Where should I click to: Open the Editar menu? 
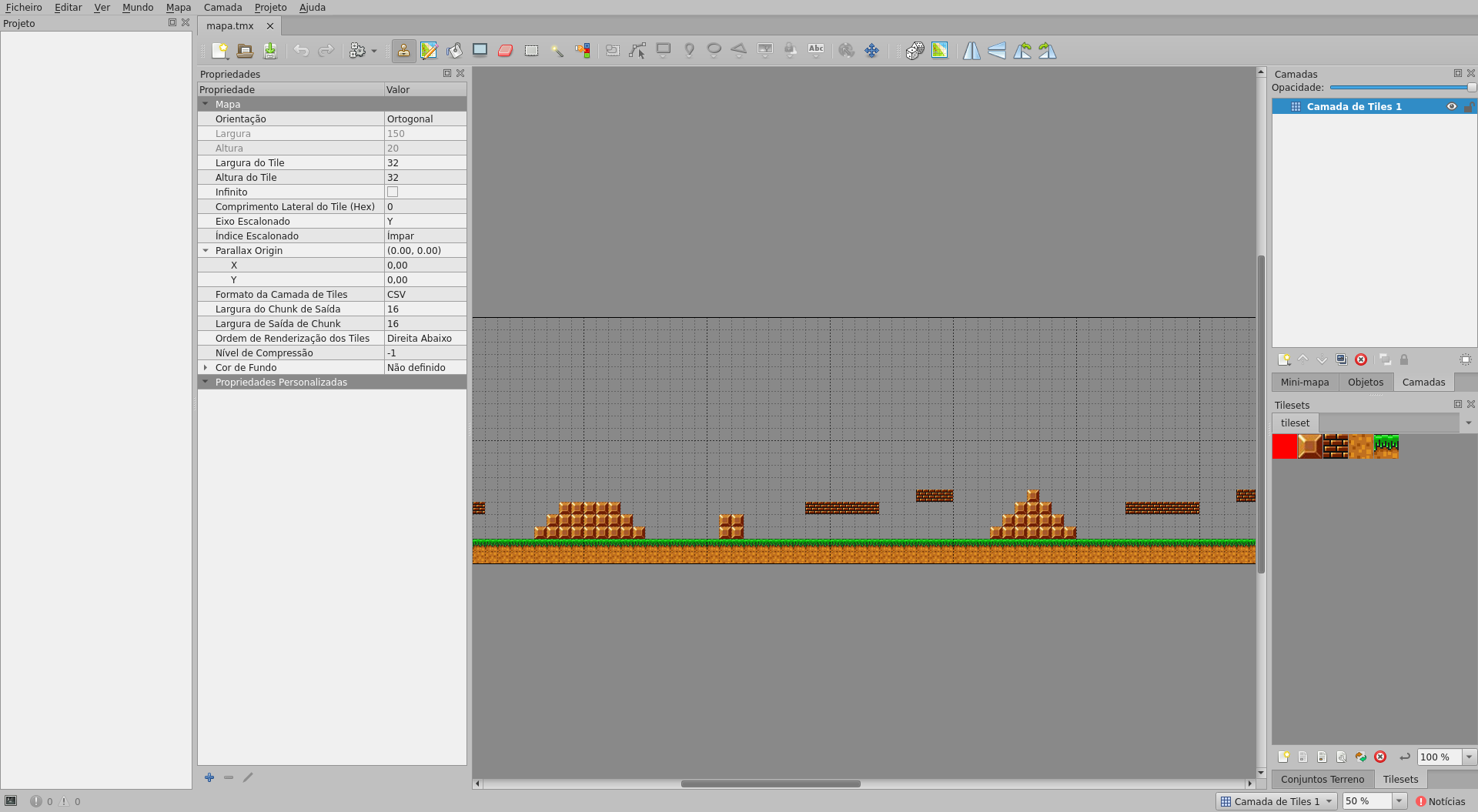[68, 7]
